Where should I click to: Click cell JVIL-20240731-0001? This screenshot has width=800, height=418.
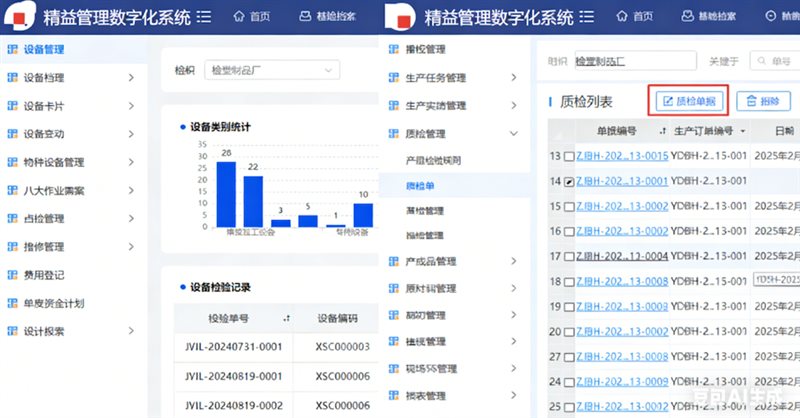pos(234,347)
